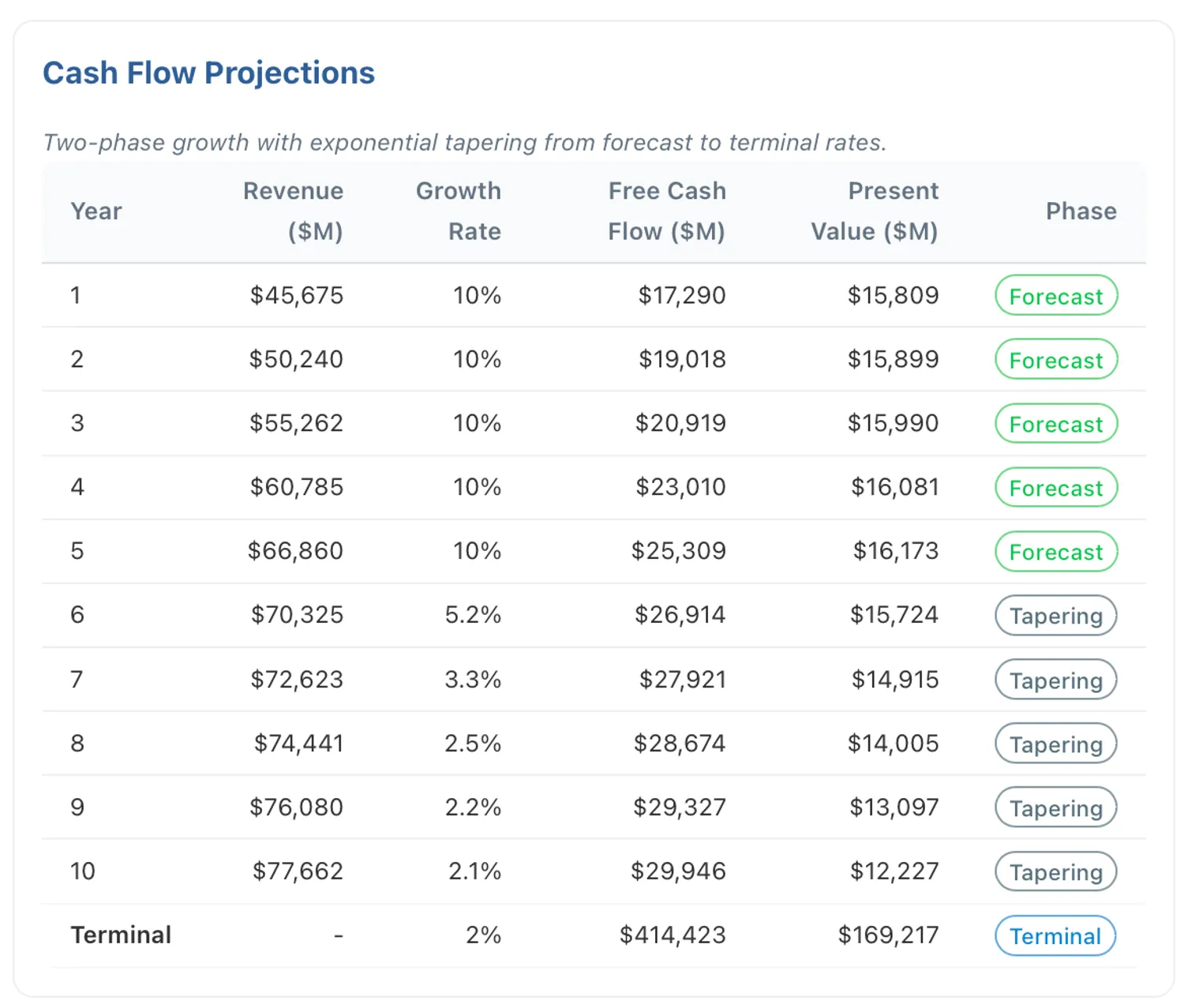
Task: Click present value $12,227
Action: click(894, 871)
